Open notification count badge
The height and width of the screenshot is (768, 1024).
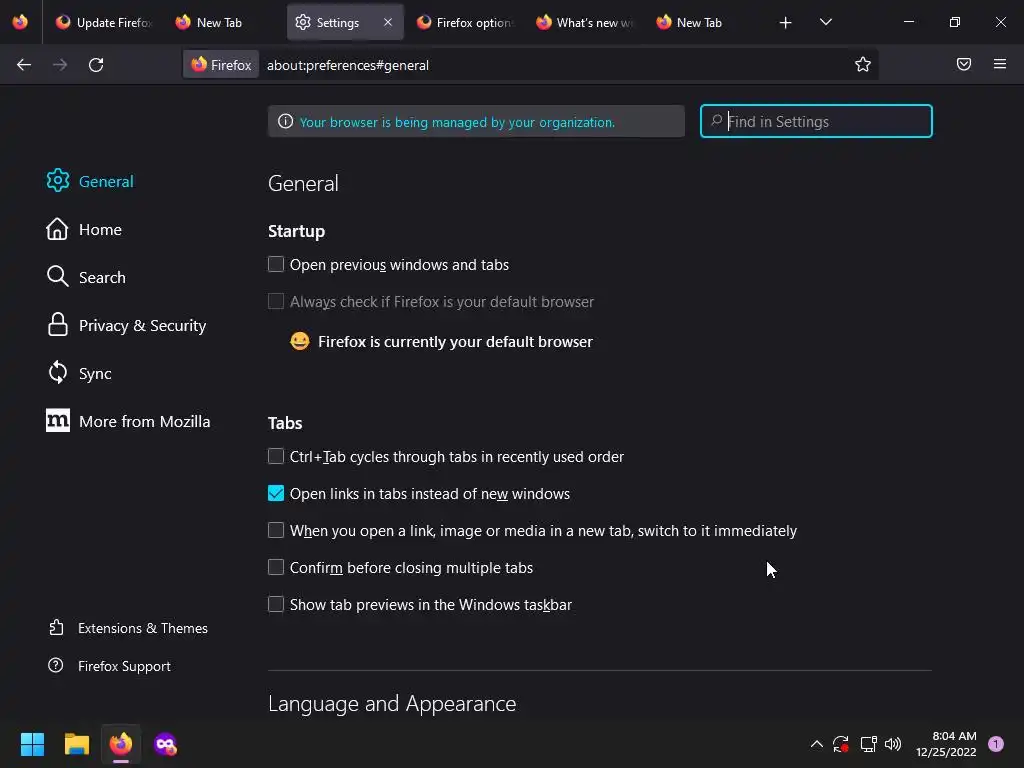coord(995,744)
